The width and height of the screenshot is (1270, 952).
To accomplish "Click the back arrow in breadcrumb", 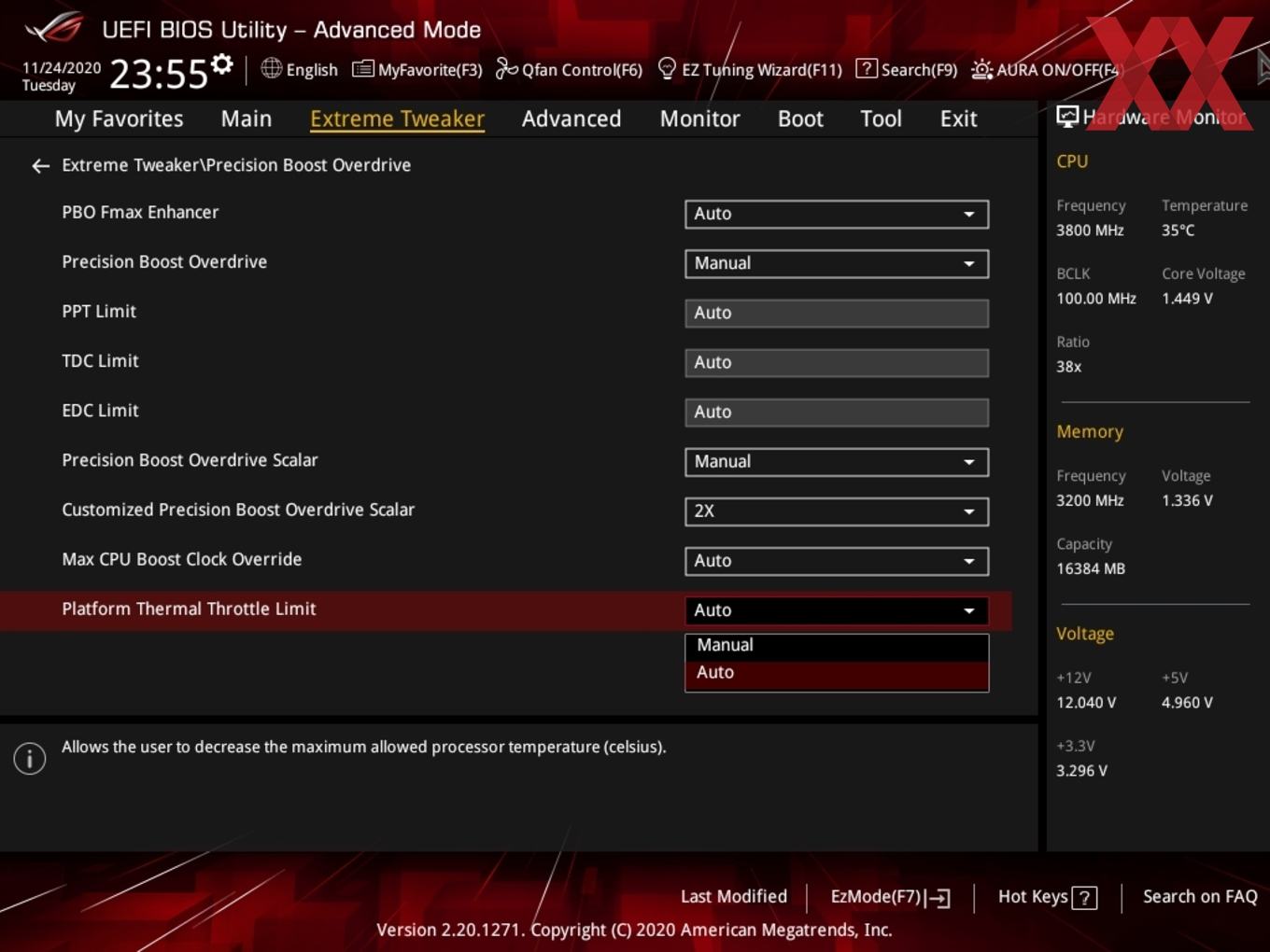I will pos(40,166).
